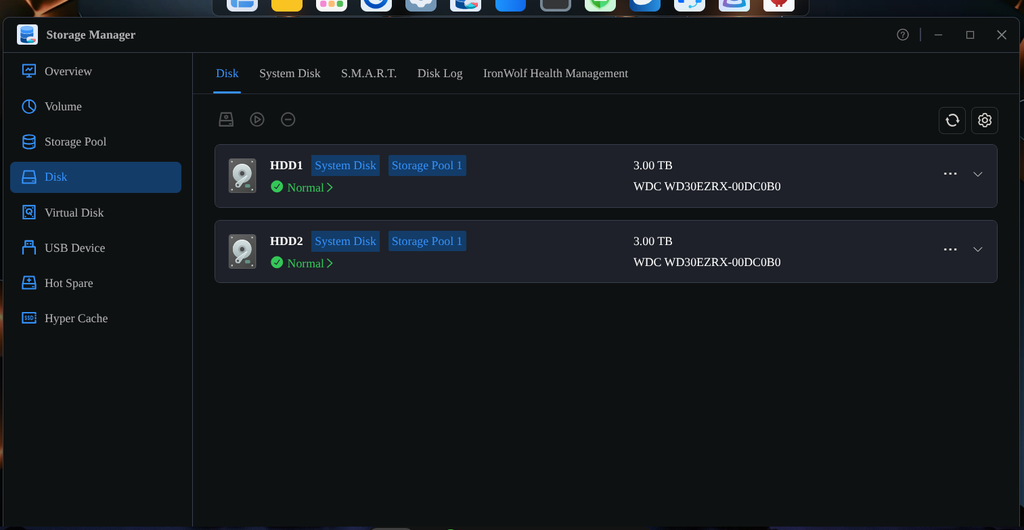This screenshot has height=530, width=1024.
Task: Open disk settings gear button
Action: pyautogui.click(x=985, y=120)
